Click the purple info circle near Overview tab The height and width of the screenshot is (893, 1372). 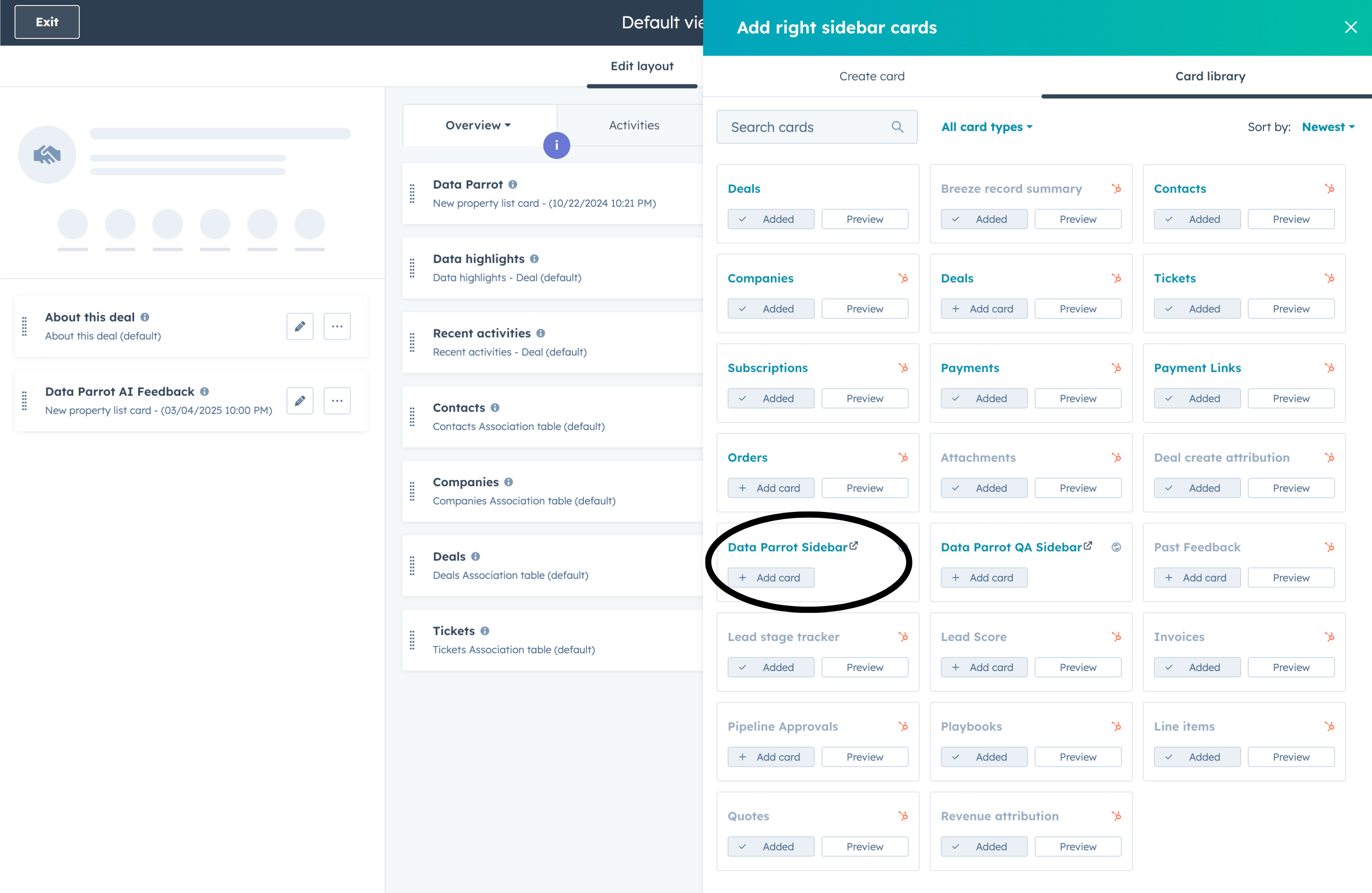(556, 146)
